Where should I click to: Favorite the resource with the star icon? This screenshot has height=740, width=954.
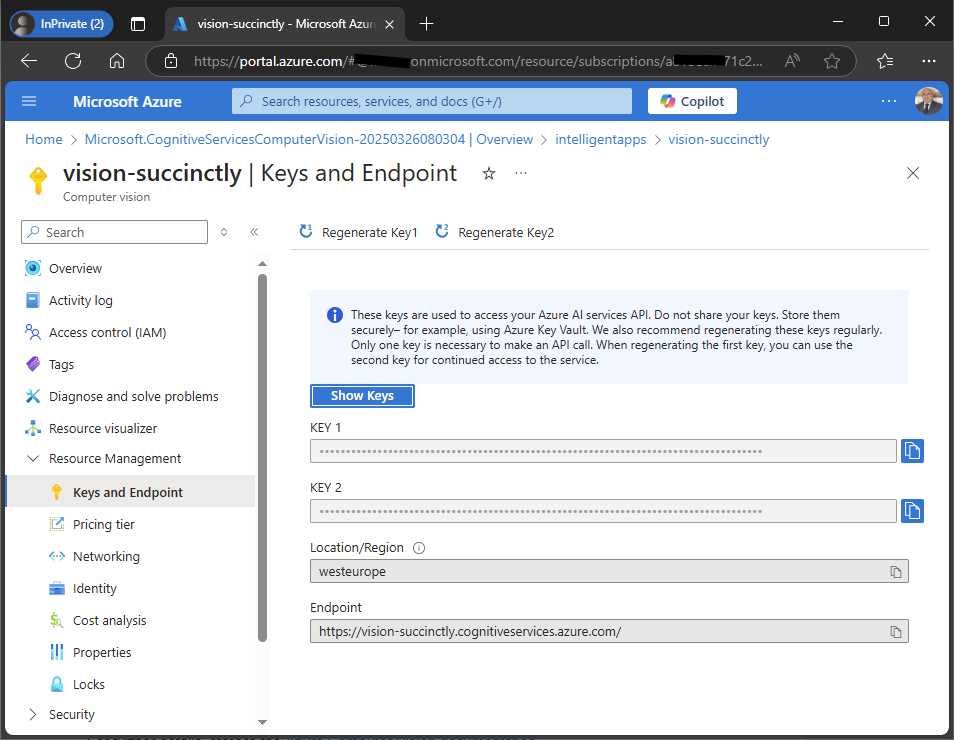pyautogui.click(x=489, y=174)
